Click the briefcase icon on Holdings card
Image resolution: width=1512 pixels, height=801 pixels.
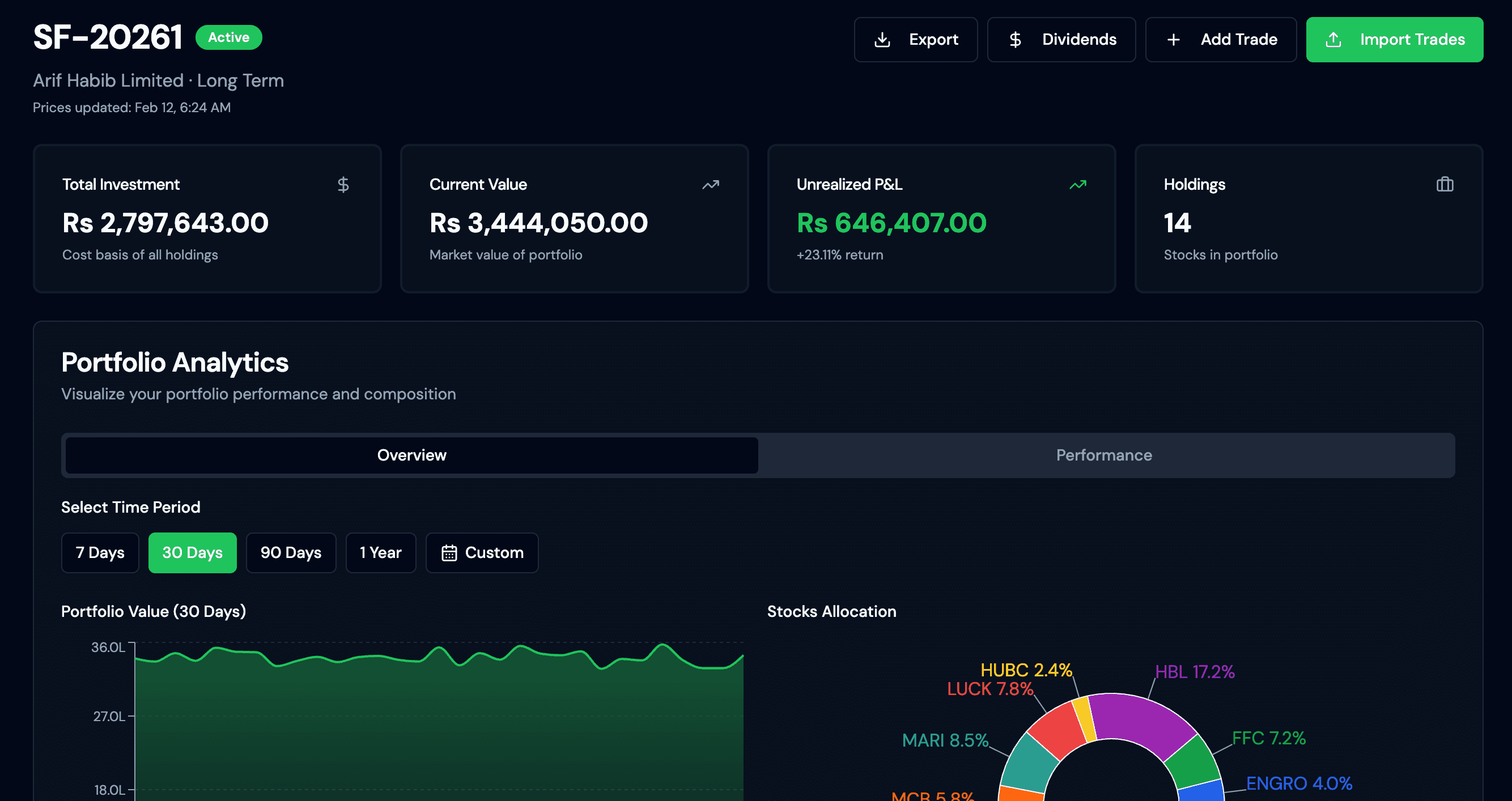point(1445,184)
